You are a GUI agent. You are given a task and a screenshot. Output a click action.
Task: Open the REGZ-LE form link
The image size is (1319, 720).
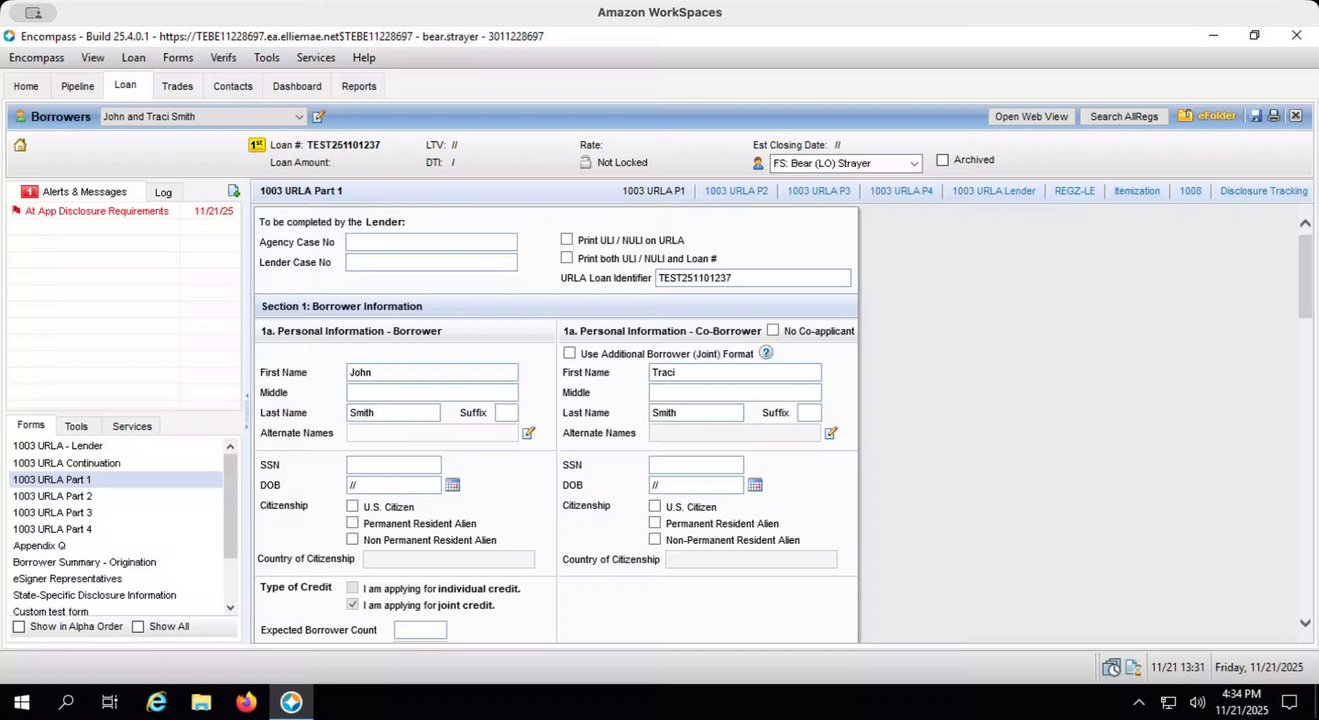click(x=1075, y=191)
